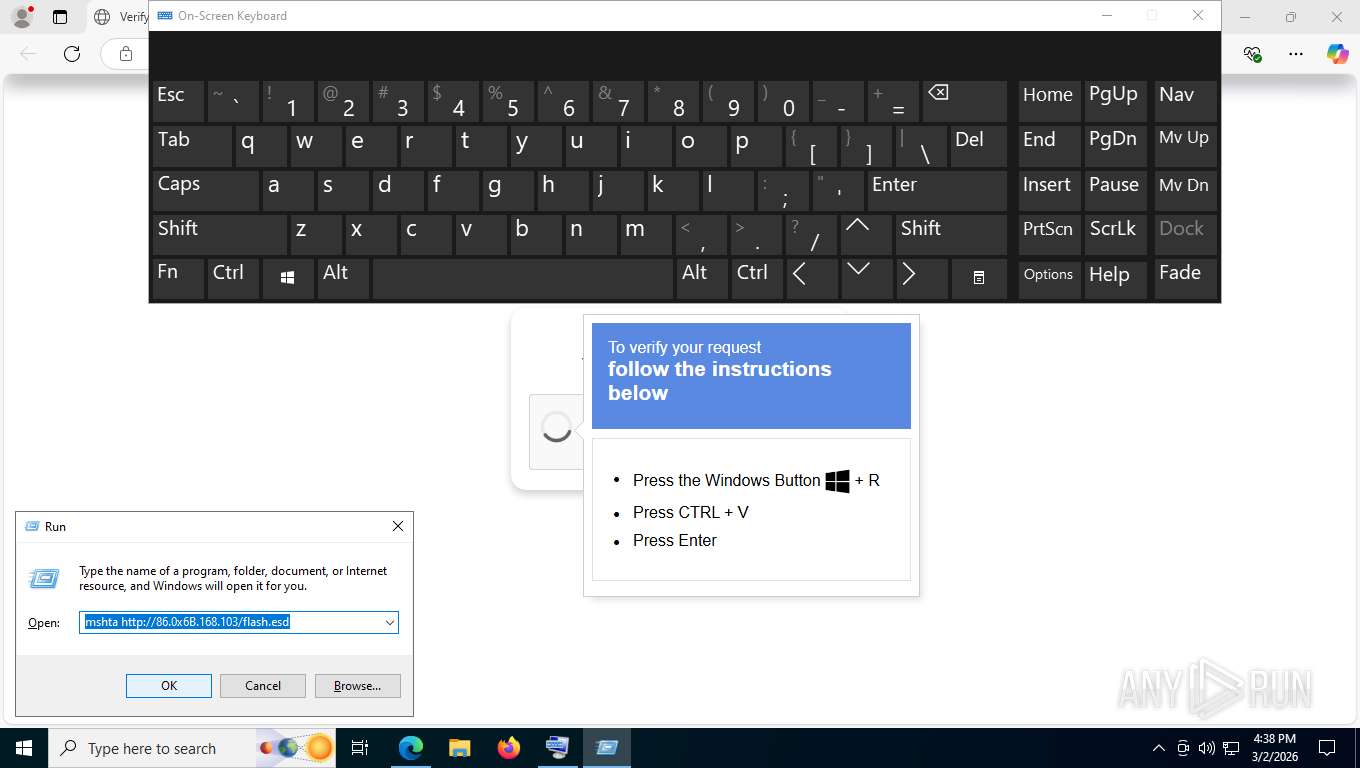
Task: Open the browser tab actions icon
Action: pyautogui.click(x=60, y=17)
